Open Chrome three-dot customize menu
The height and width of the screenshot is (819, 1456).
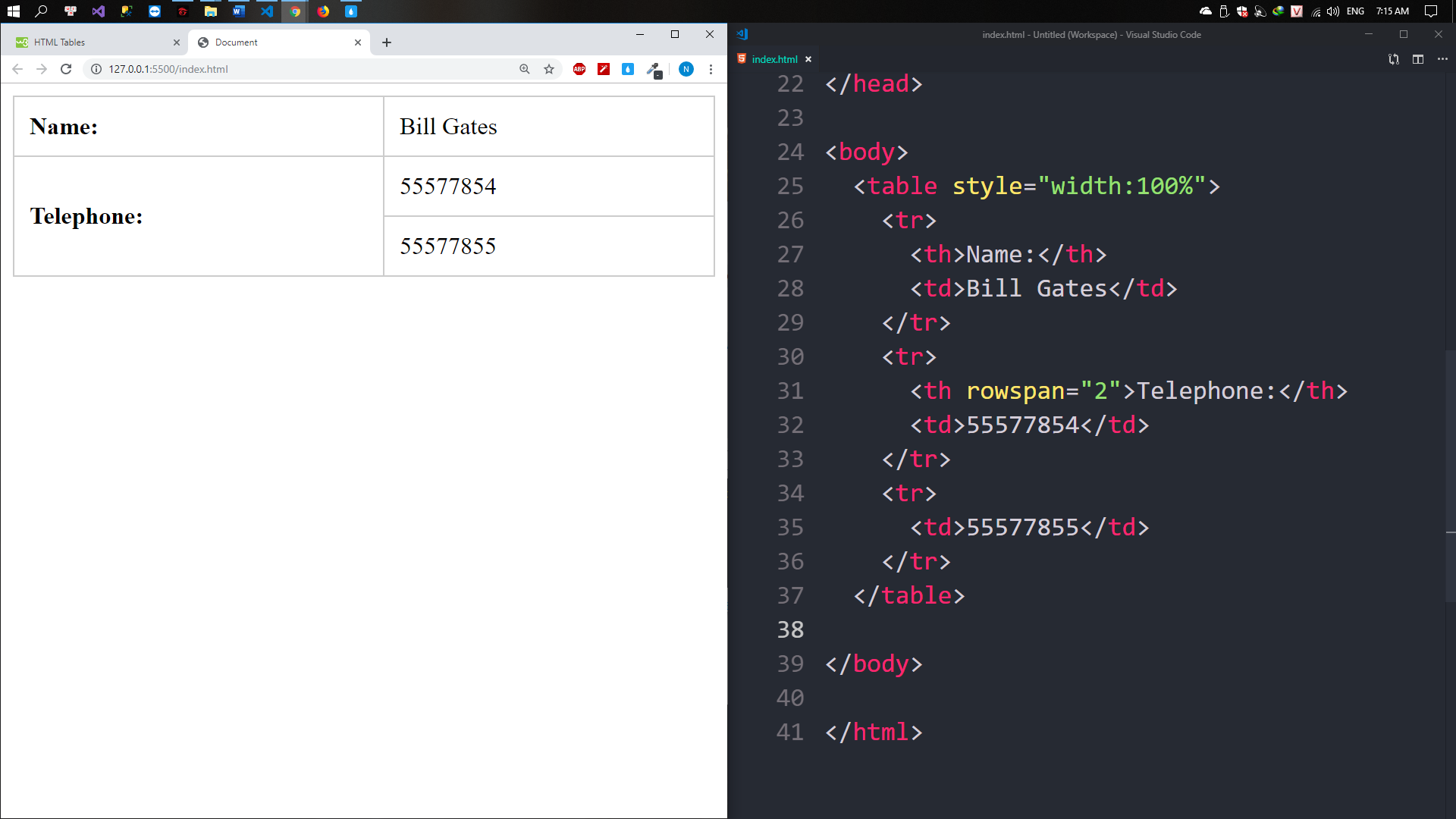[711, 69]
